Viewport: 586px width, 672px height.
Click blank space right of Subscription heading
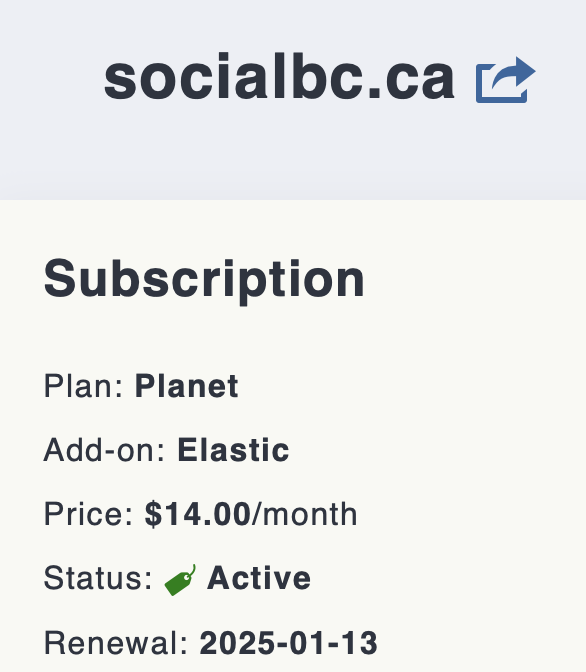click(472, 280)
